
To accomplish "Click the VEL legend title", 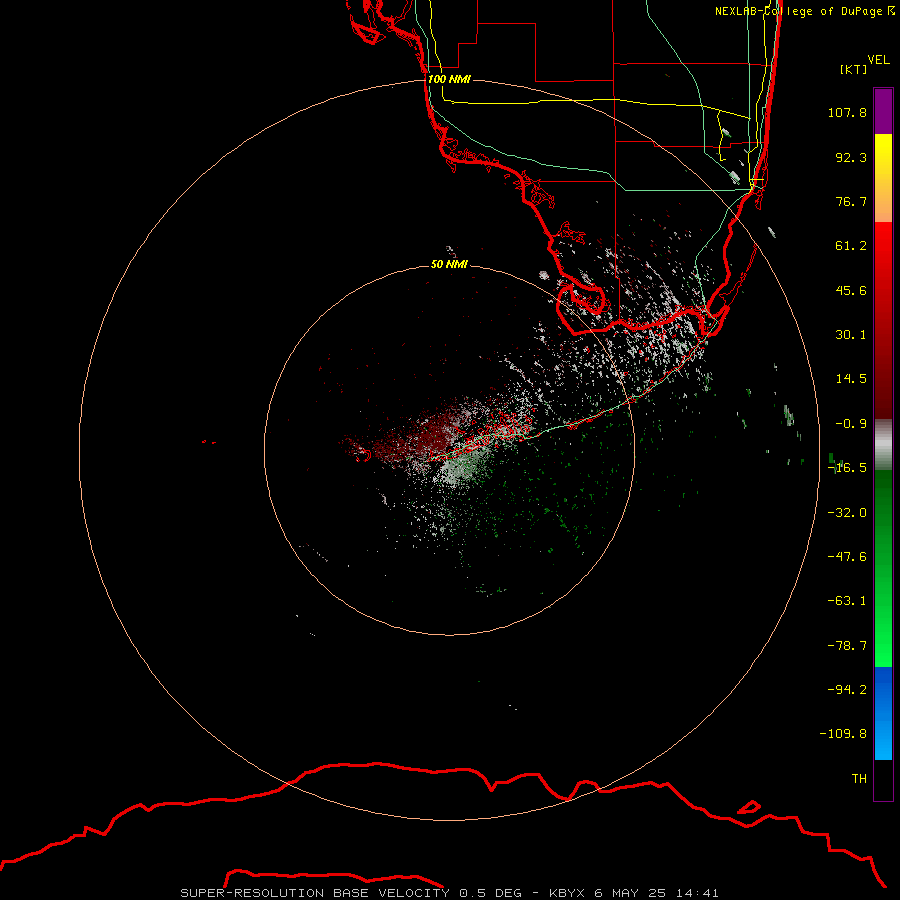I will pos(878,60).
